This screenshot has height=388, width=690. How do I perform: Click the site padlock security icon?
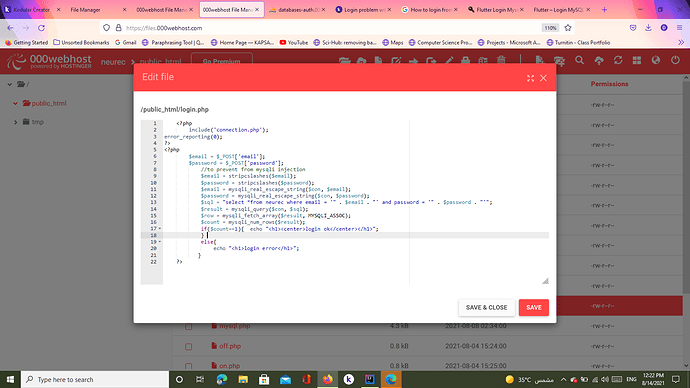[118, 28]
